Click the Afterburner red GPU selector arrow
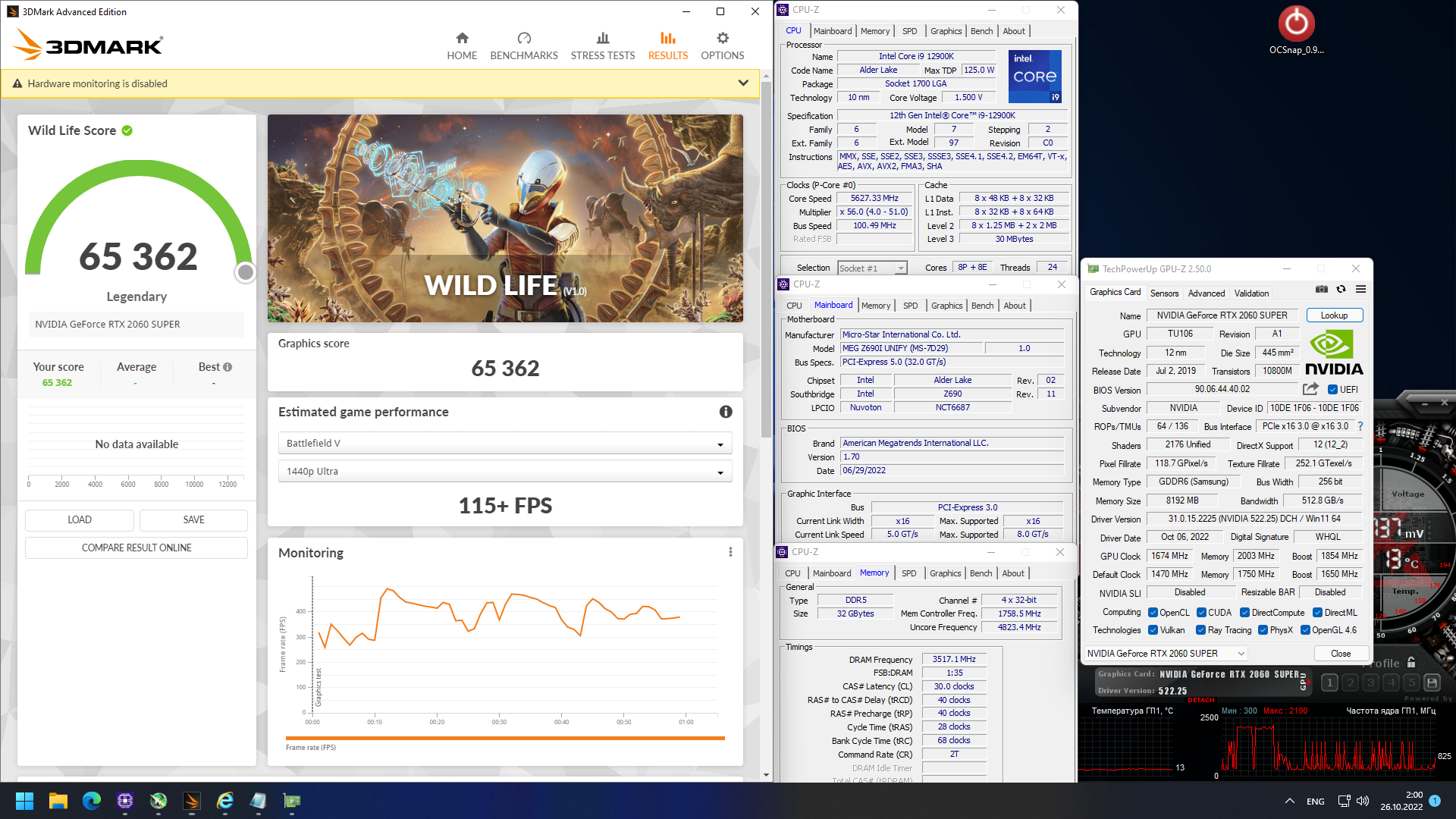 (1309, 682)
